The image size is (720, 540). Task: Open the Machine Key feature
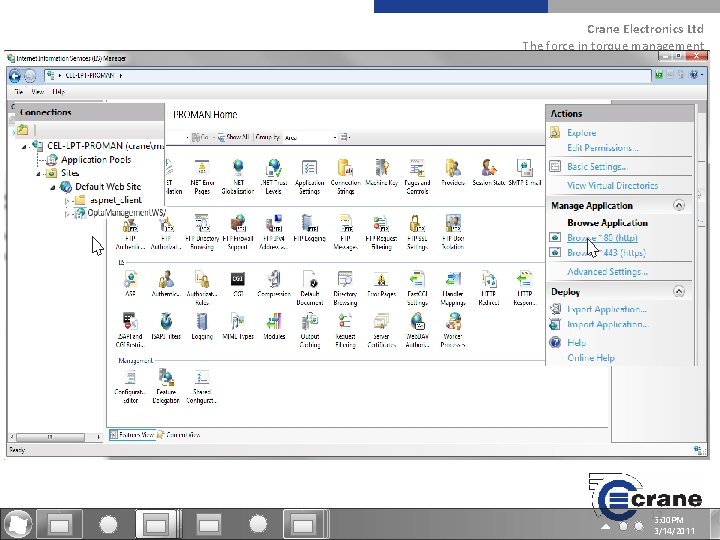[381, 173]
